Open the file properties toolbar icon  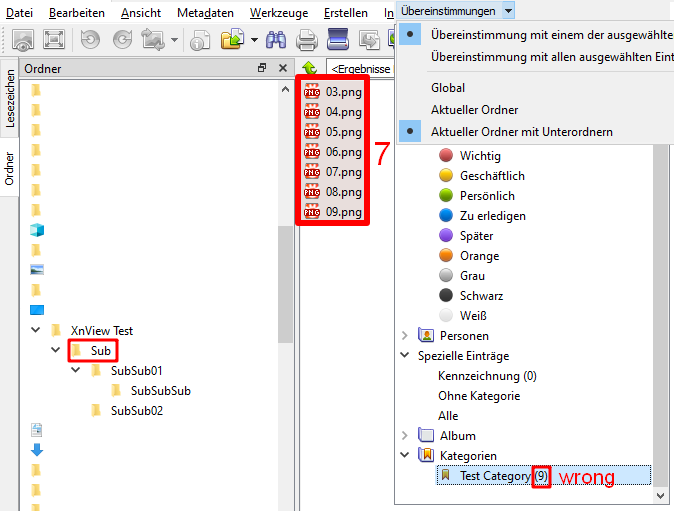[200, 40]
